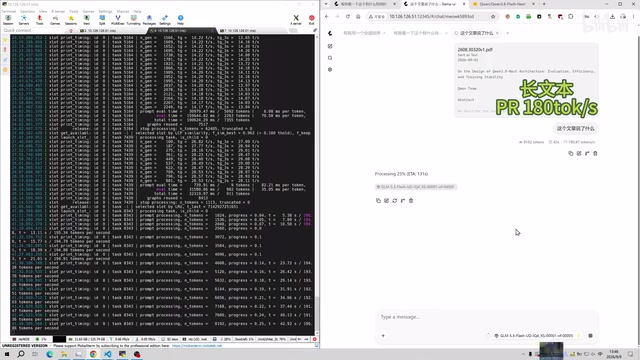Open the 2608.30320v1.pdf attachment card
The width and height of the screenshot is (640, 360).
[526, 80]
